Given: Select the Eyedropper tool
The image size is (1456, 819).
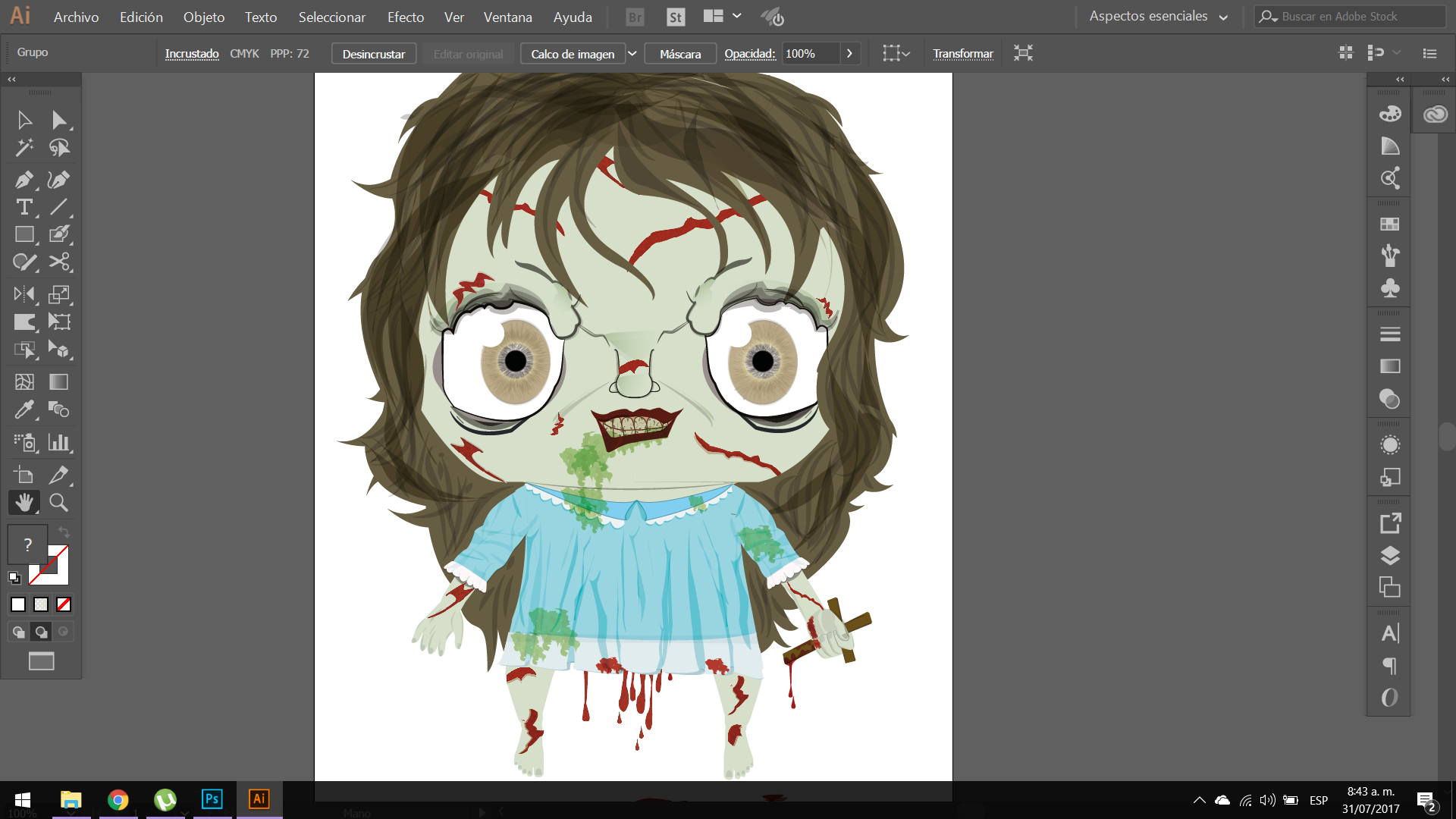Looking at the screenshot, I should click(x=24, y=409).
